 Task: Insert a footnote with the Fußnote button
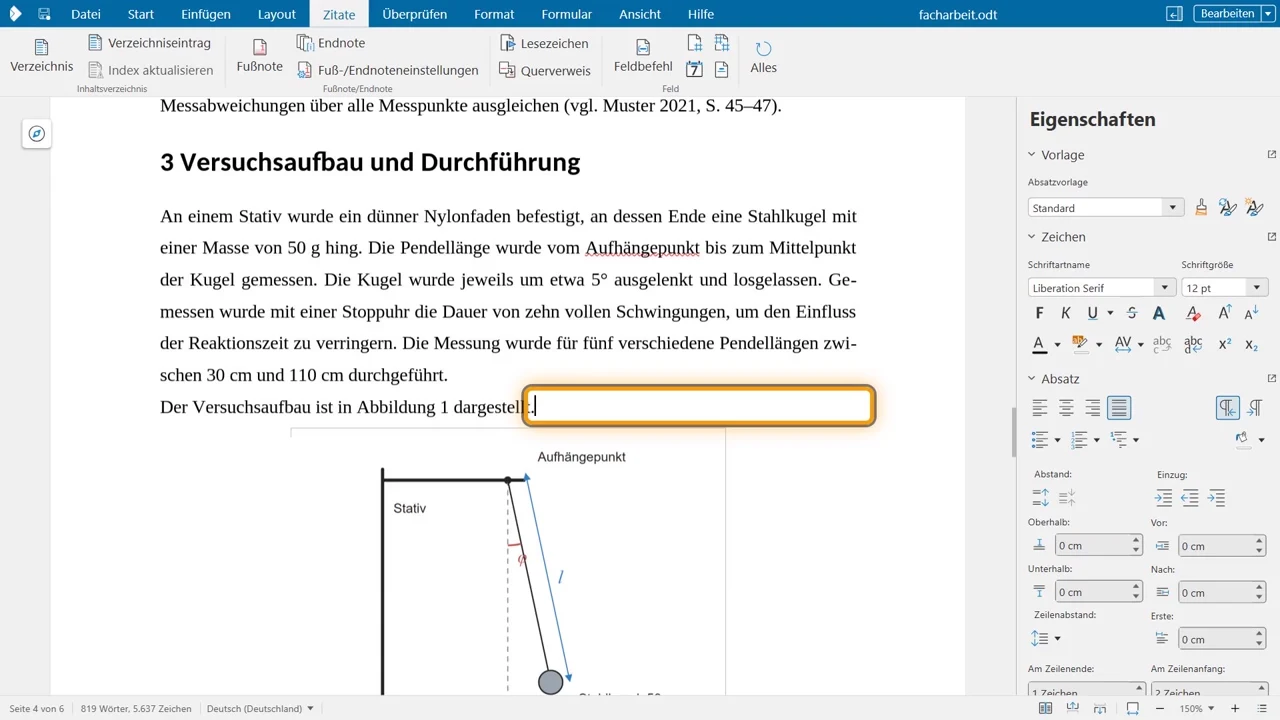tap(259, 56)
